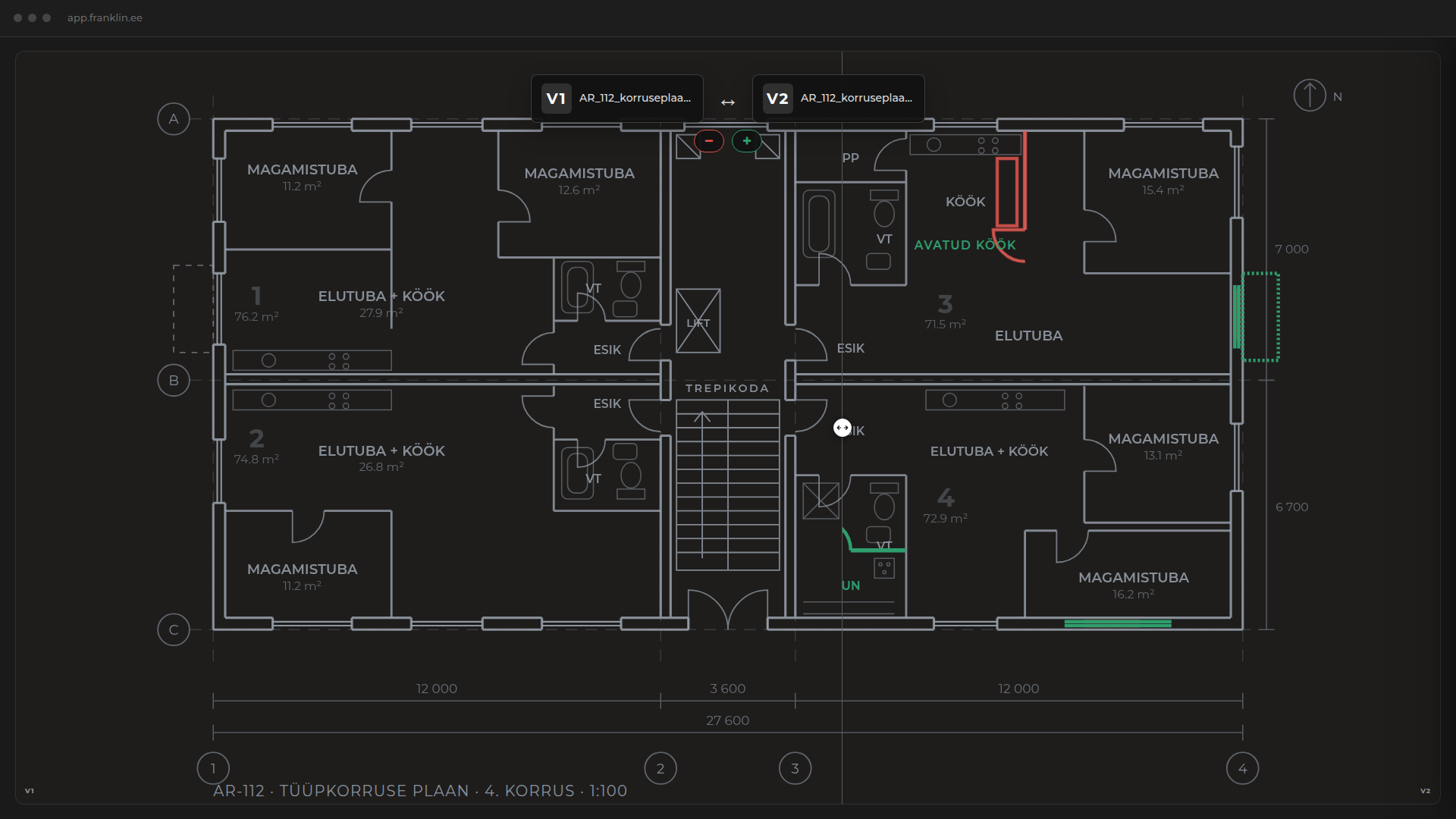Click grid axis marker C
This screenshot has height=819, width=1456.
pos(174,630)
